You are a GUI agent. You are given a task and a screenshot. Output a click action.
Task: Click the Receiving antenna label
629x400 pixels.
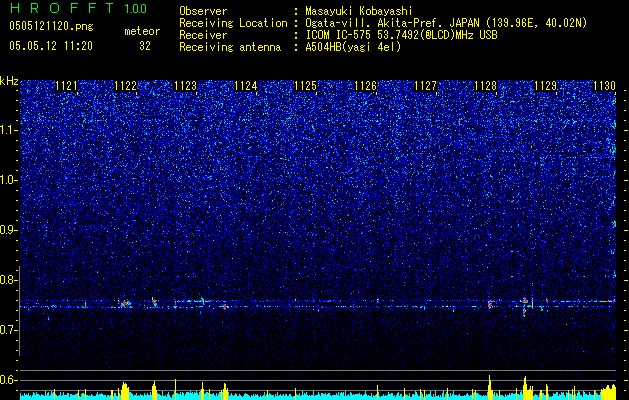tap(230, 47)
